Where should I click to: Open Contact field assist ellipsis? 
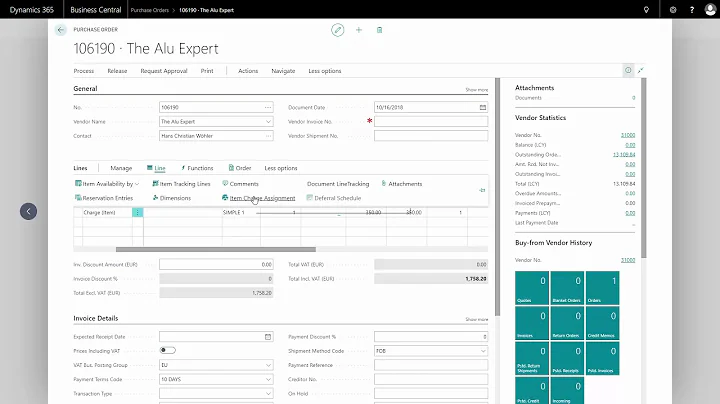tap(268, 136)
